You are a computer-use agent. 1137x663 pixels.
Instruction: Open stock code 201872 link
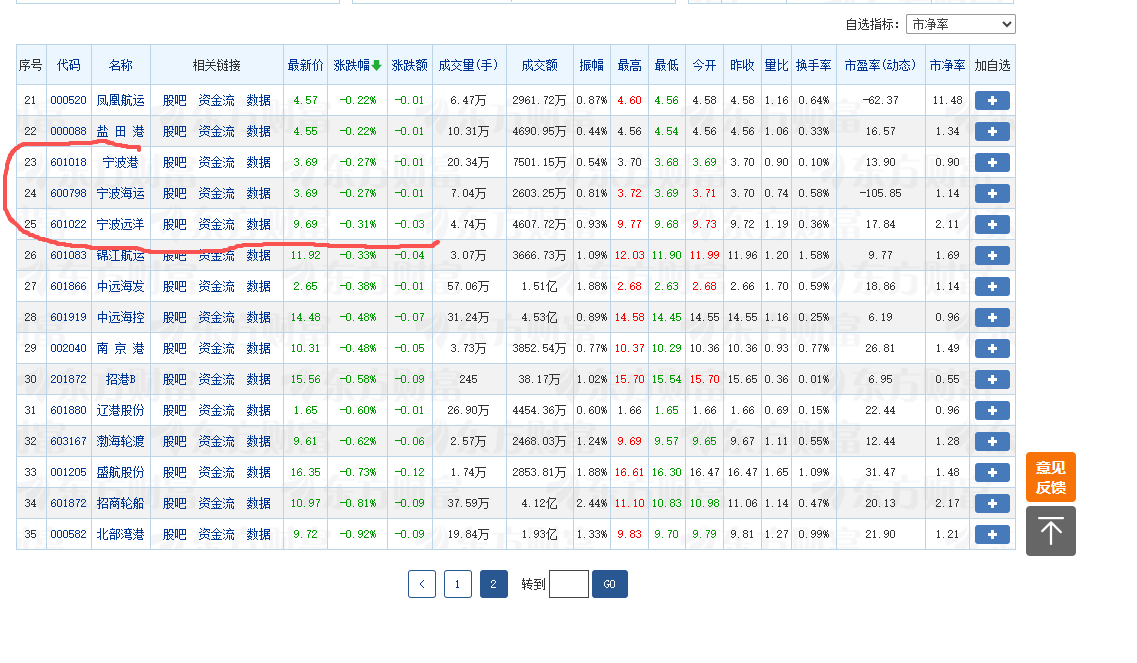[68, 379]
